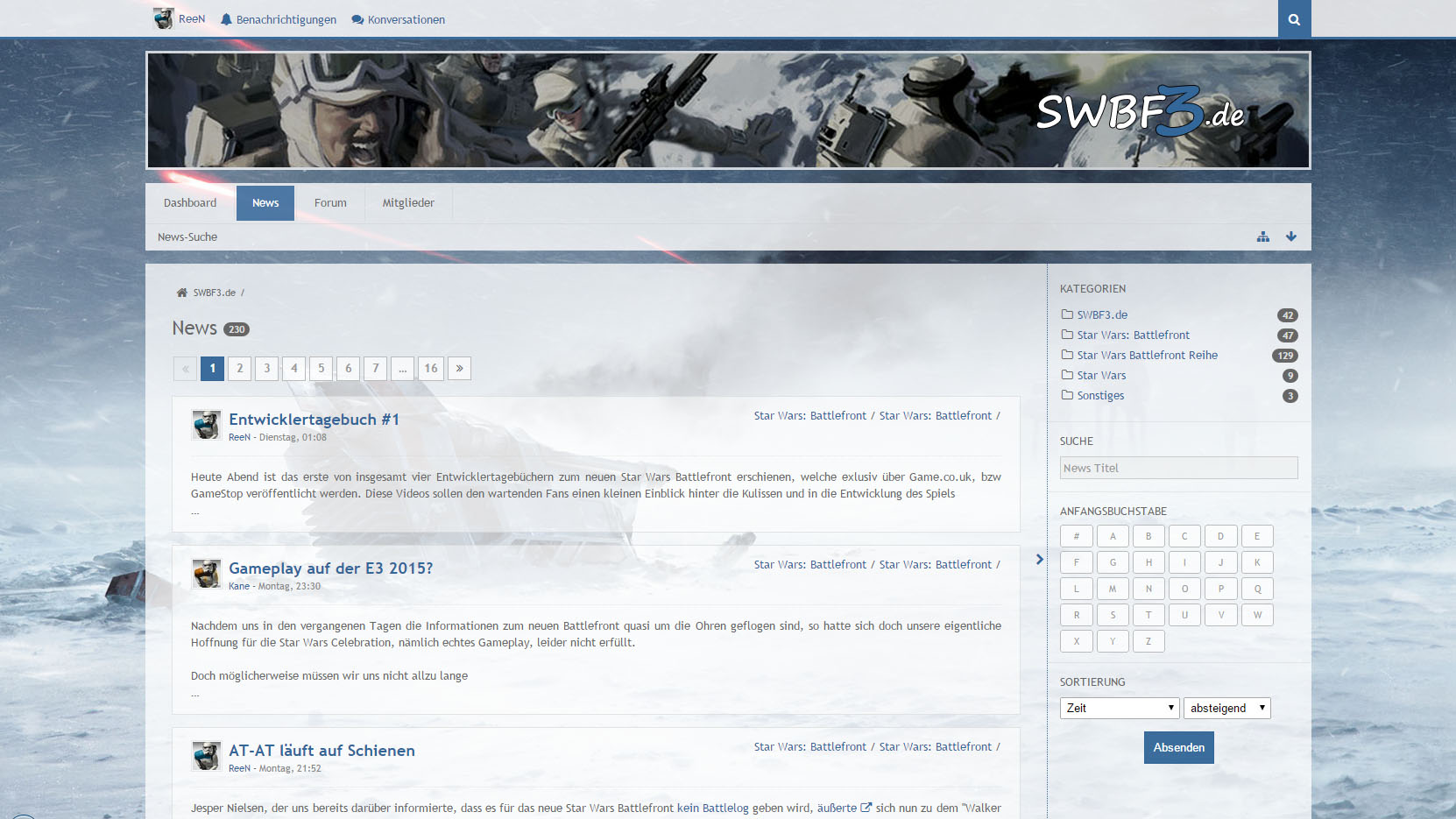Filter news by letter H

coord(1149,562)
